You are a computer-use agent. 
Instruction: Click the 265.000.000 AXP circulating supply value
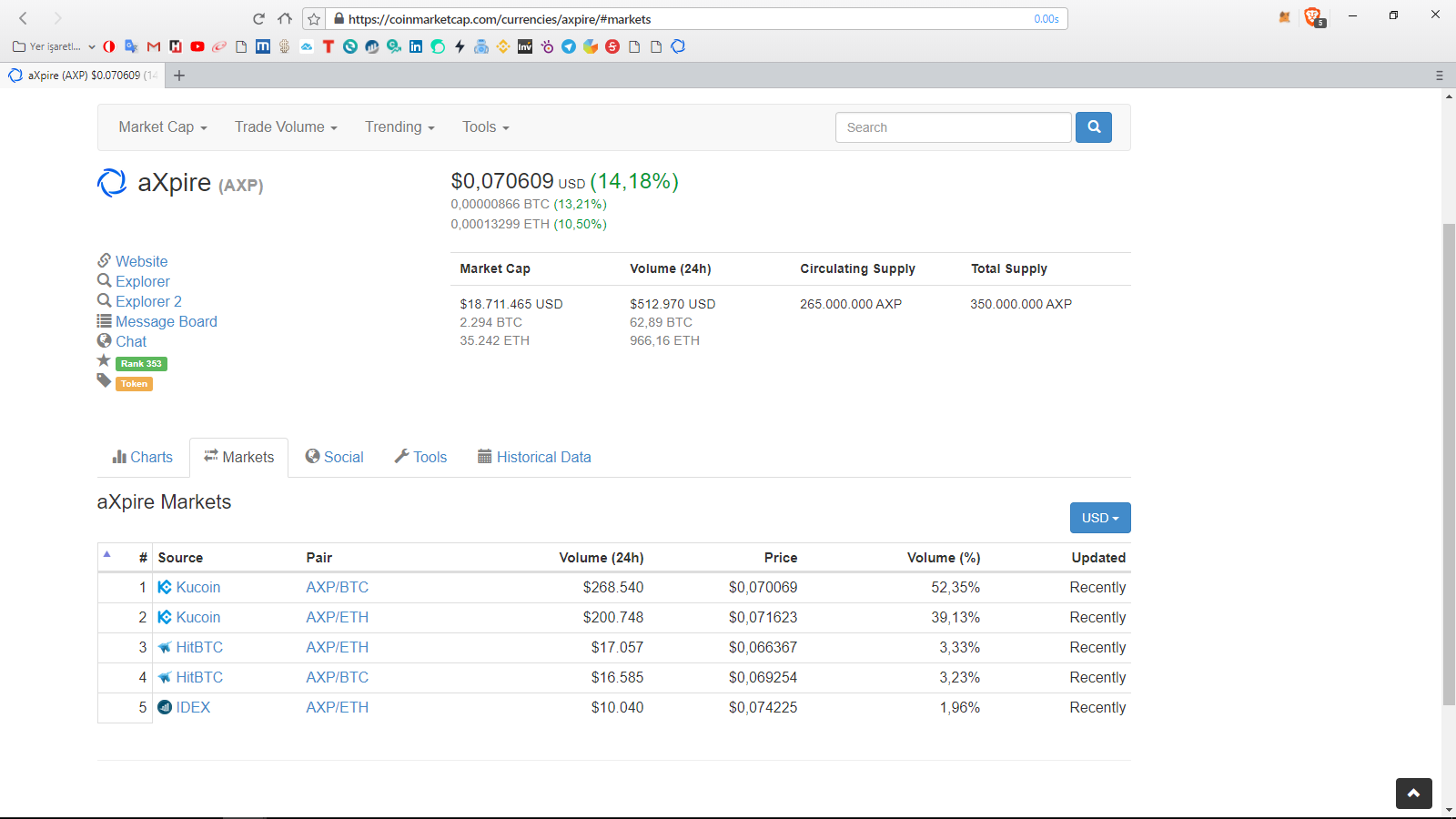point(851,304)
